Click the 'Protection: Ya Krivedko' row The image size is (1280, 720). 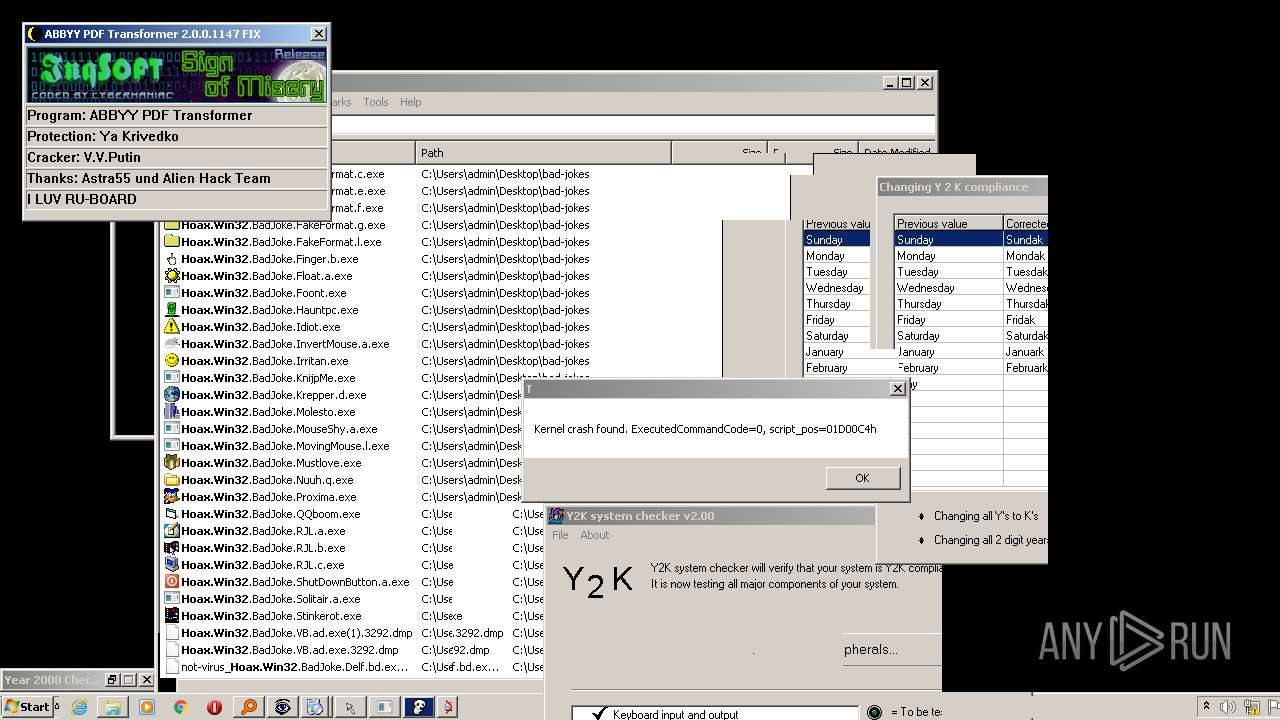coord(177,136)
